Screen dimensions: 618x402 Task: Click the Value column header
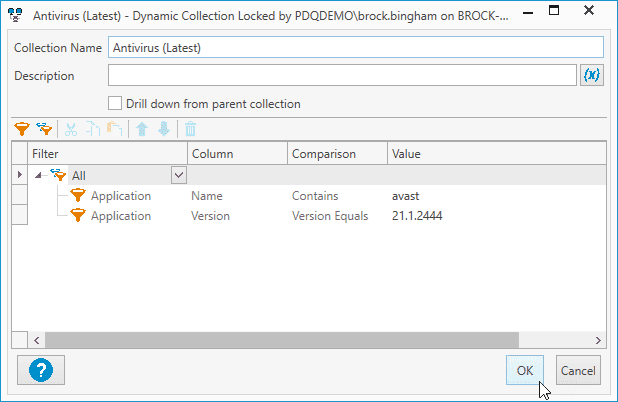[497, 154]
